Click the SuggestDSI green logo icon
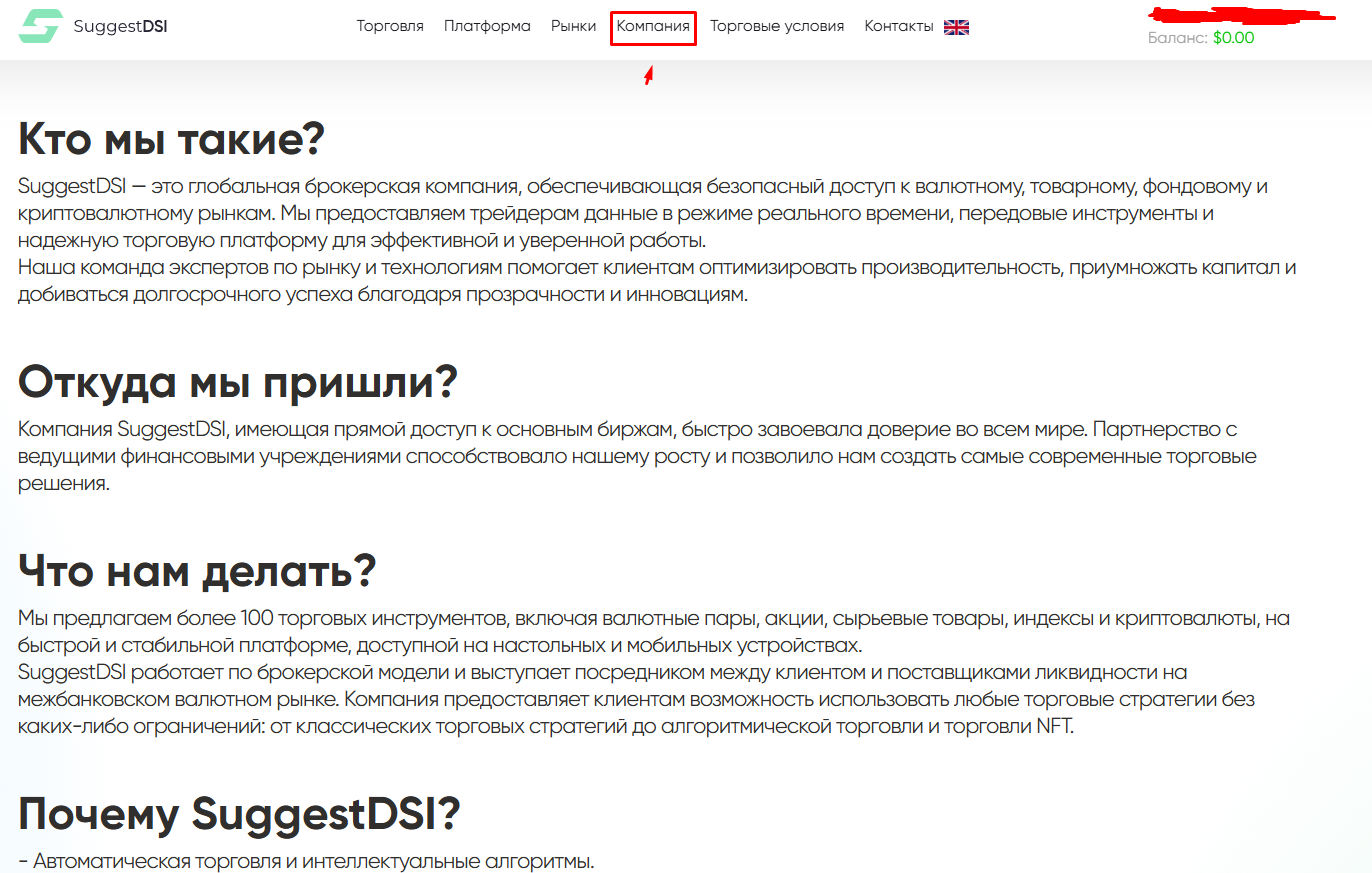Image resolution: width=1372 pixels, height=873 pixels. tap(40, 26)
